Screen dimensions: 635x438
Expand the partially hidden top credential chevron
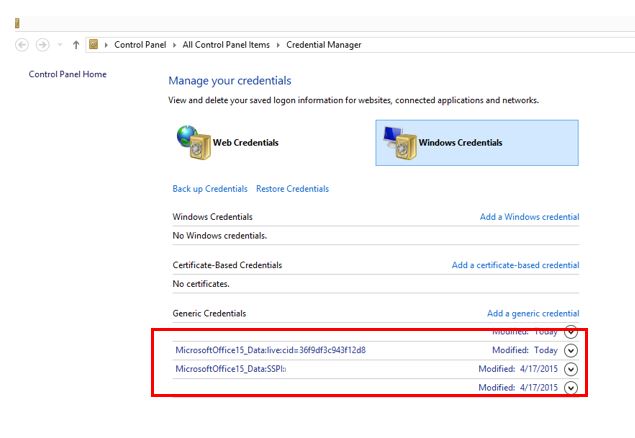(x=571, y=332)
